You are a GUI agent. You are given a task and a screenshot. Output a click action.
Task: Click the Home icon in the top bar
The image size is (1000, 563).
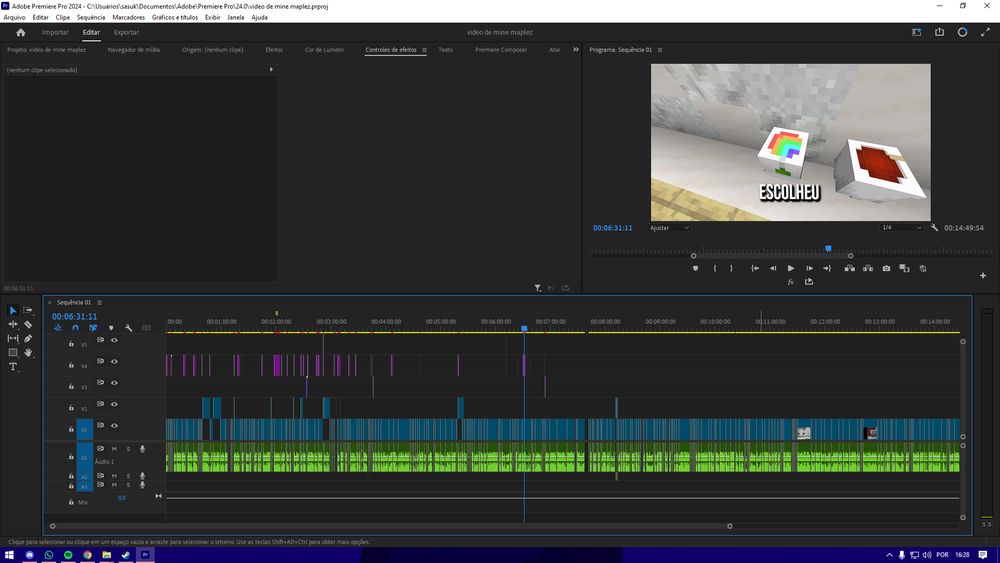pos(20,32)
